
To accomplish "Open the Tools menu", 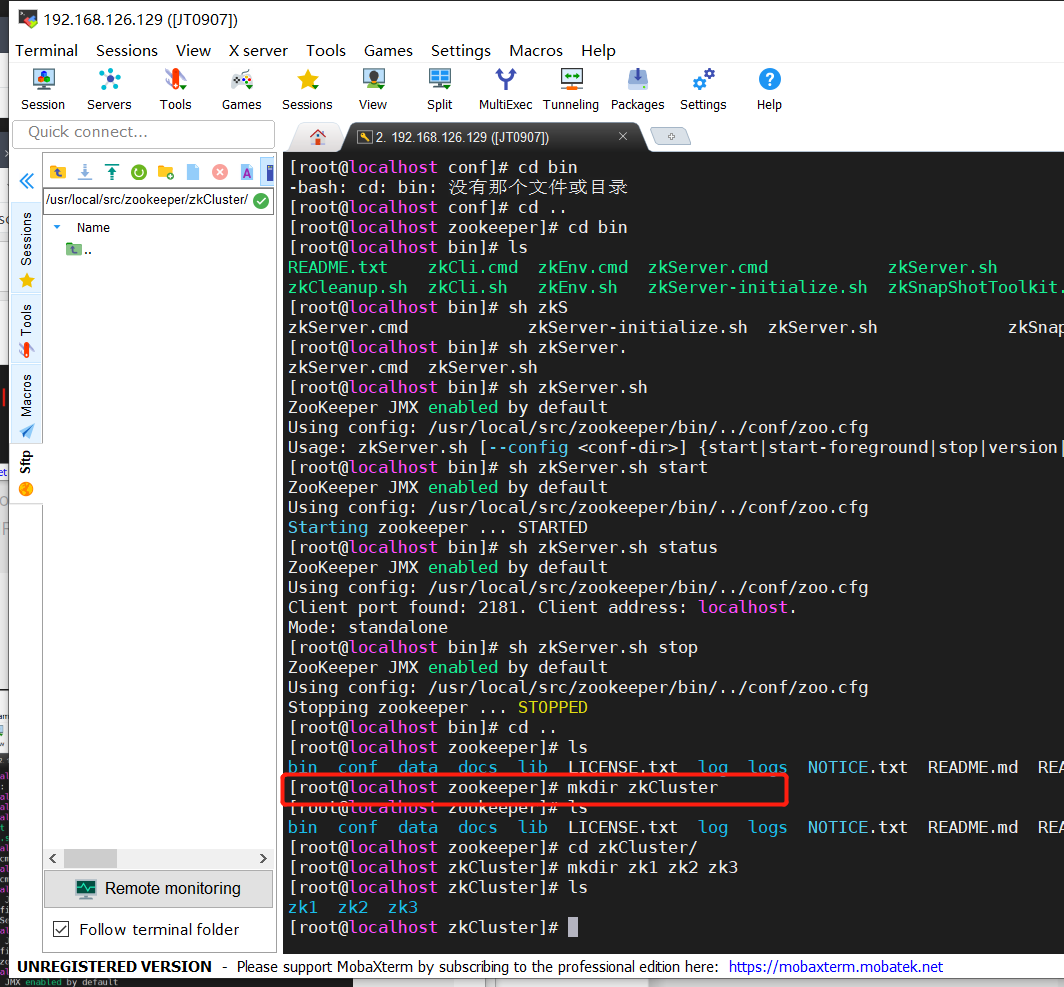I will pyautogui.click(x=326, y=51).
